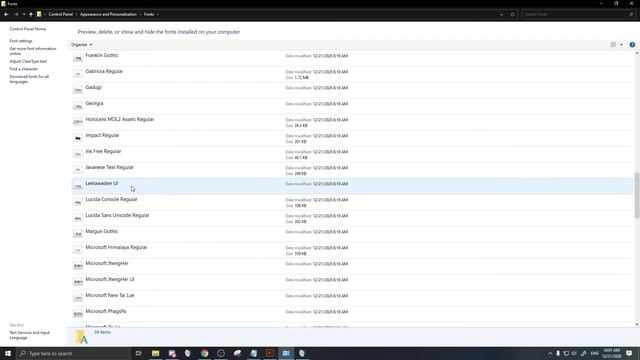
Task: Open Text Services and Input Language
Action: click(29, 335)
